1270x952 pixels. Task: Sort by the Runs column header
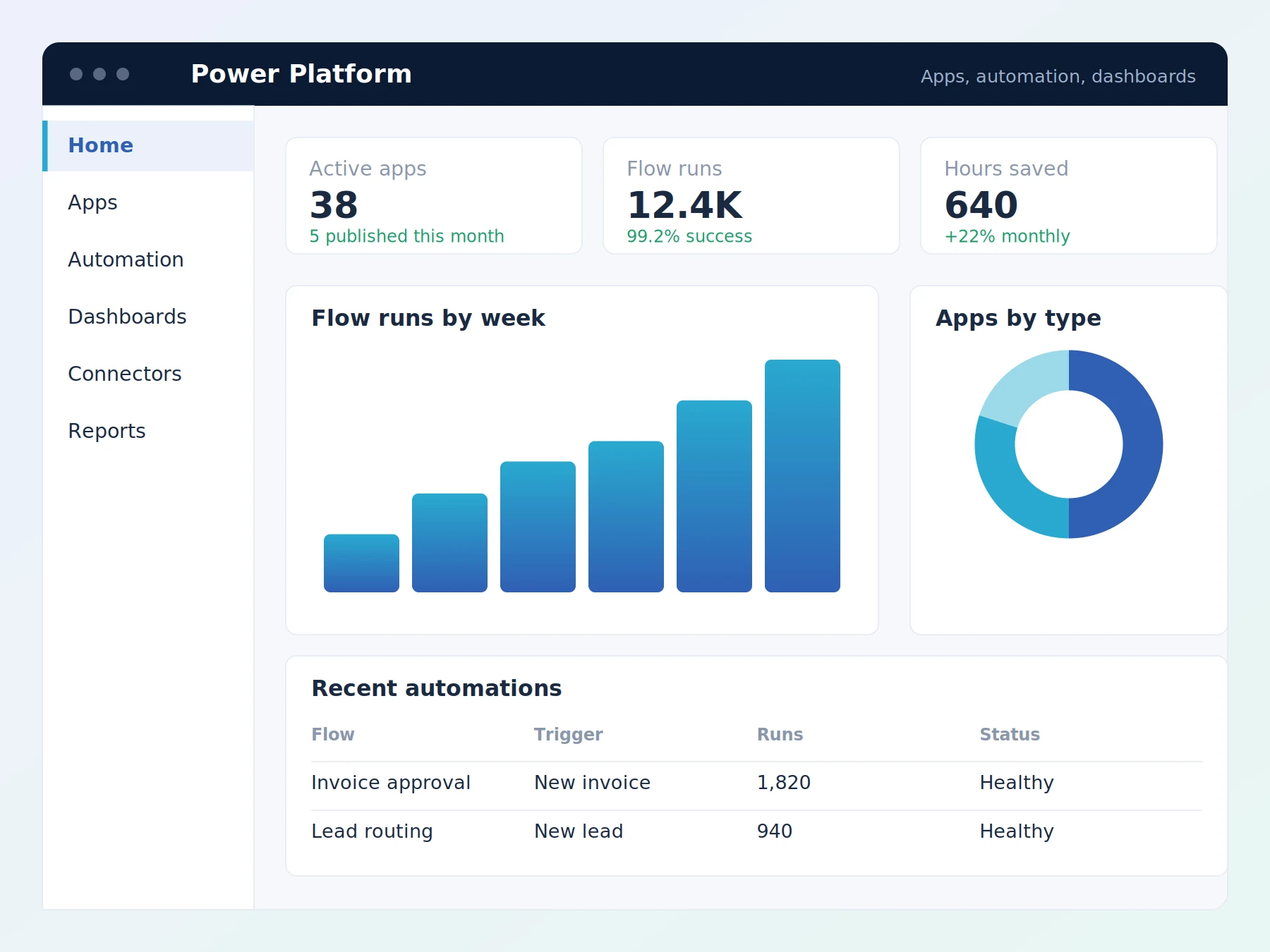780,735
